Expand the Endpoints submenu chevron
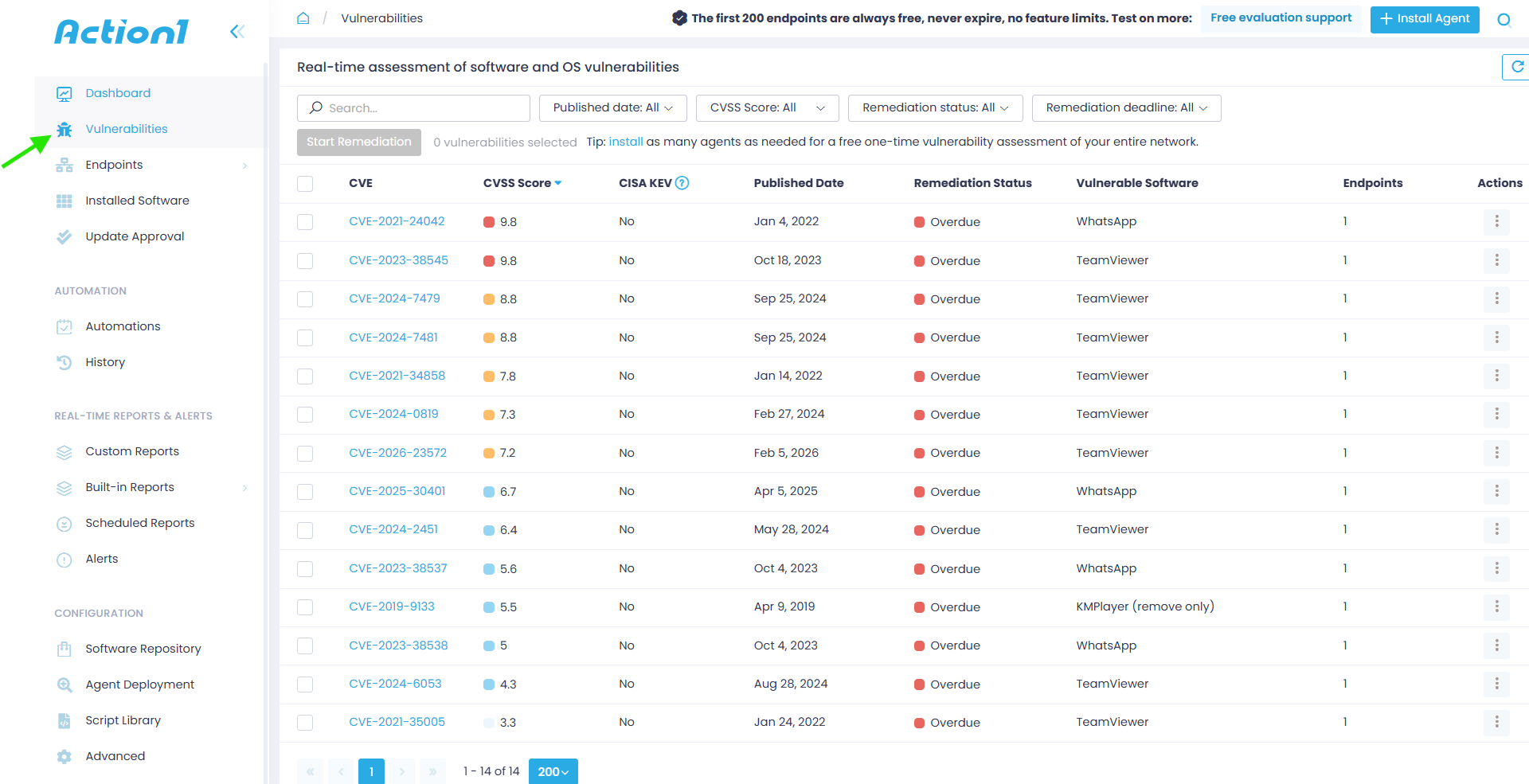Viewport: 1529px width, 784px height. click(x=244, y=166)
